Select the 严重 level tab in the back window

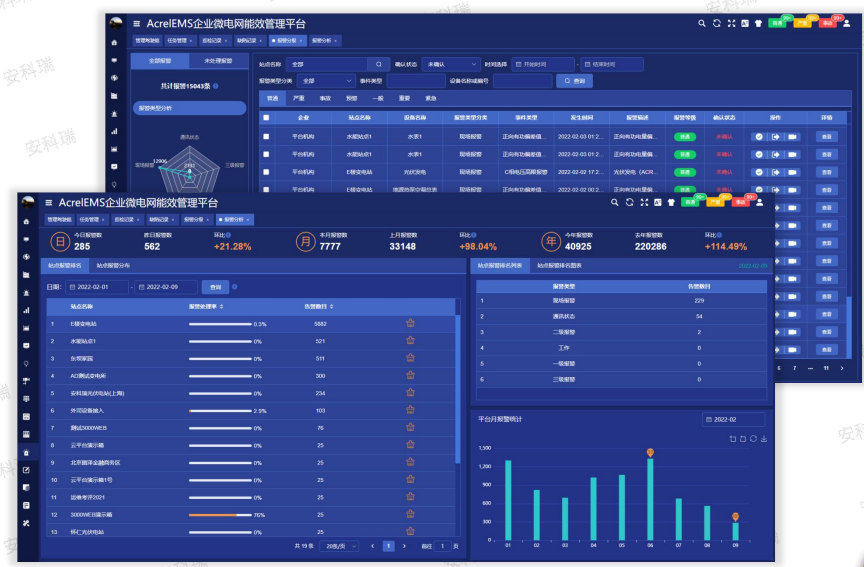coord(299,98)
